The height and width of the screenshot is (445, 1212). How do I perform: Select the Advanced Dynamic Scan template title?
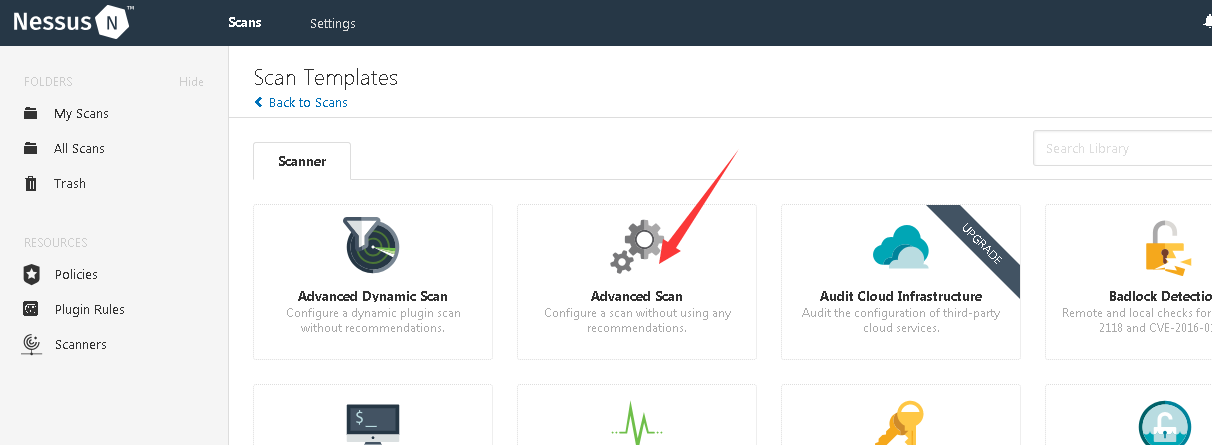pyautogui.click(x=373, y=297)
